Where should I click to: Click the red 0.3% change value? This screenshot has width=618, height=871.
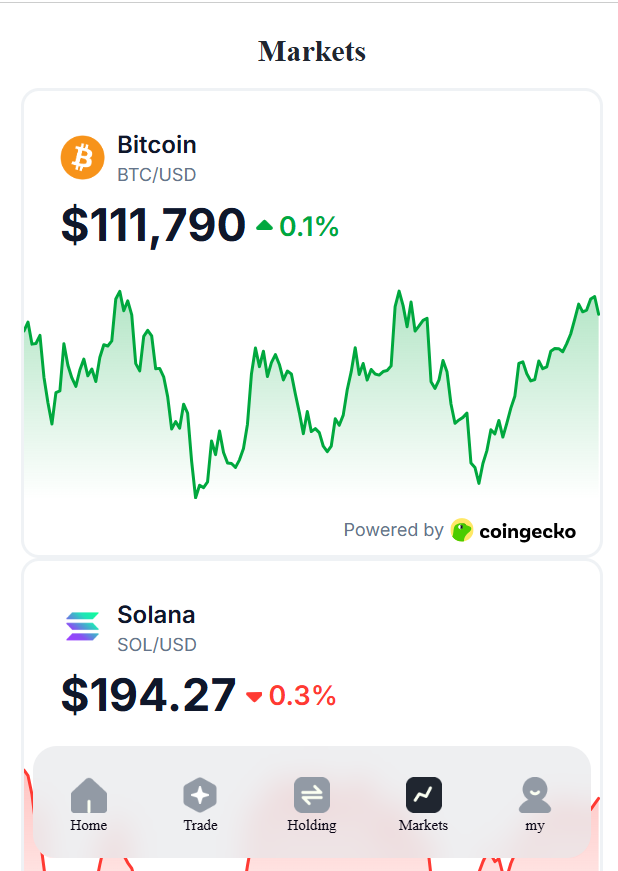pos(302,696)
